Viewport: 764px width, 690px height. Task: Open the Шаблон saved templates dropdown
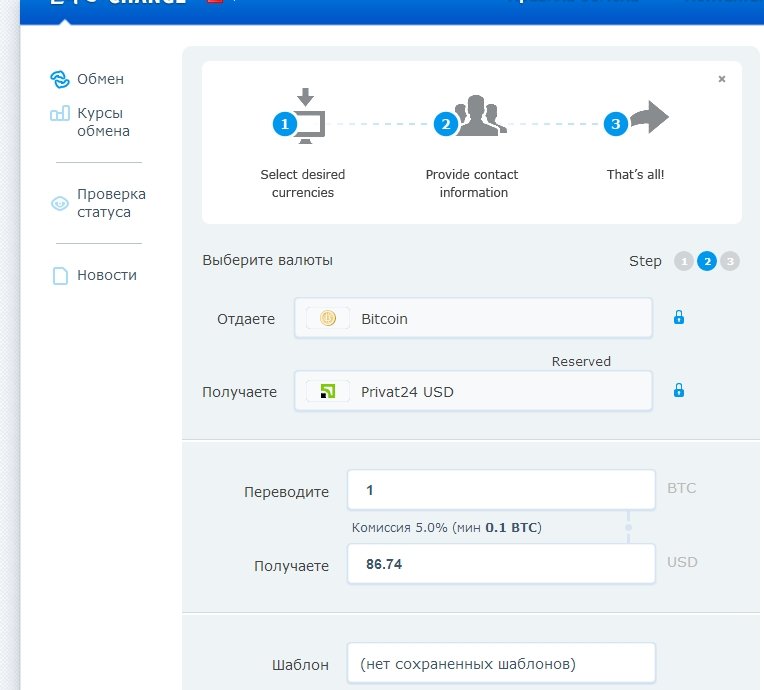(501, 664)
